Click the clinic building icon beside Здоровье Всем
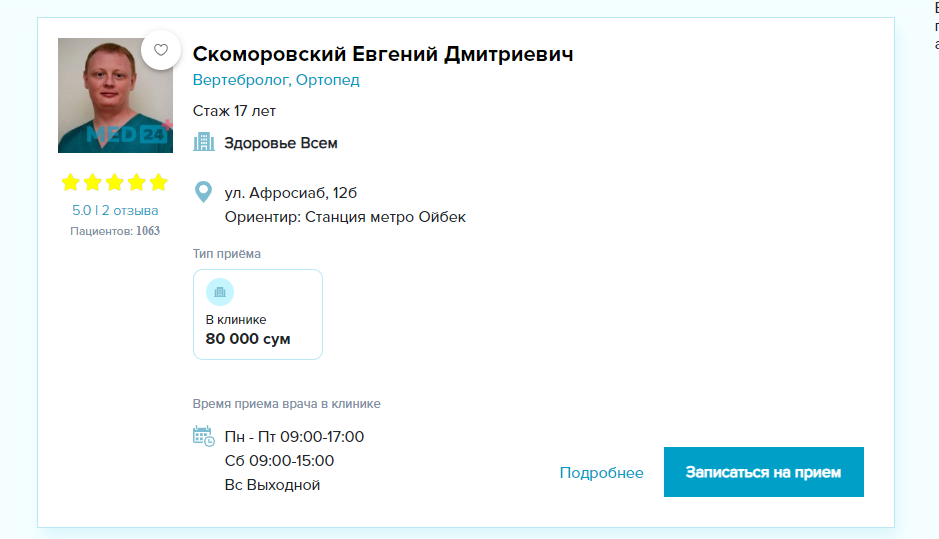939x539 pixels. [204, 143]
